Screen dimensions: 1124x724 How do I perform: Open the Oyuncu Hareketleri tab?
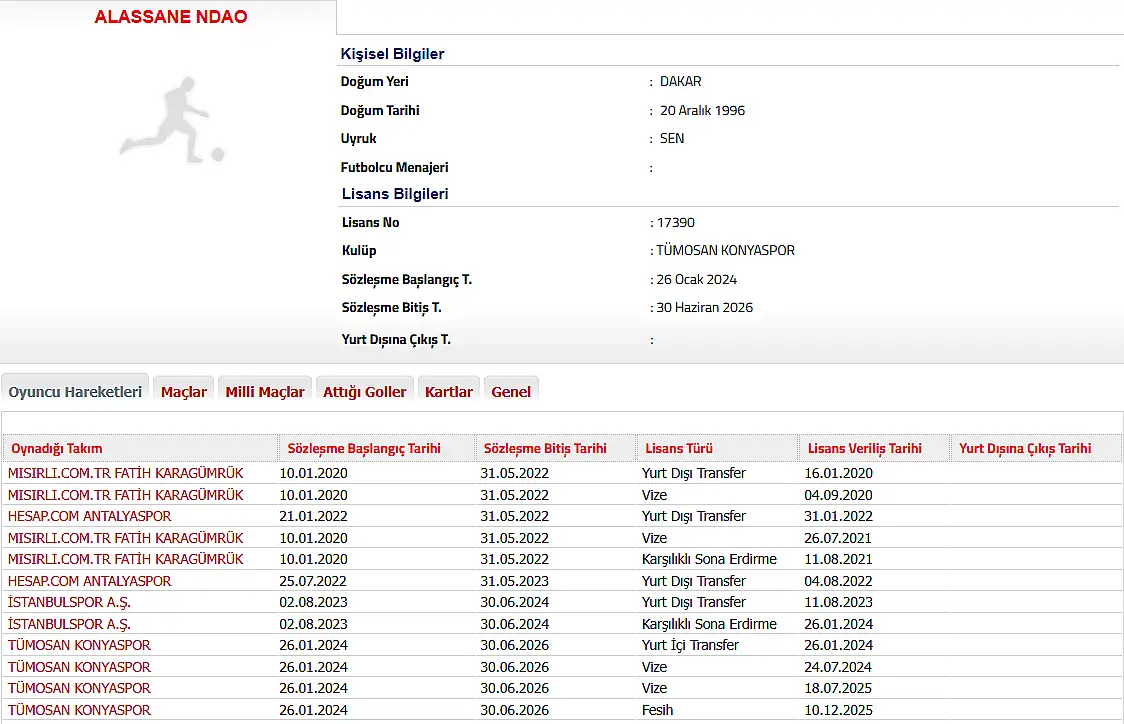click(75, 392)
